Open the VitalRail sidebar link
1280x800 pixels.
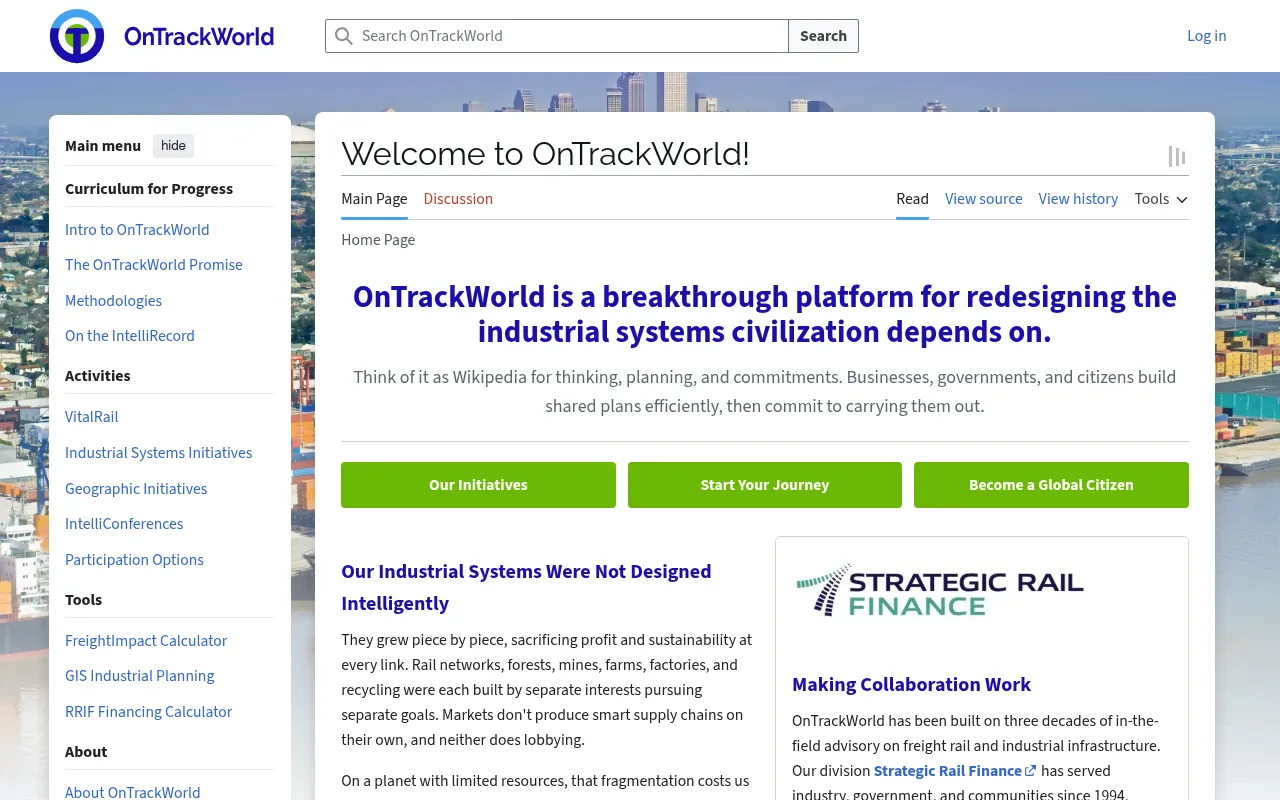click(92, 417)
